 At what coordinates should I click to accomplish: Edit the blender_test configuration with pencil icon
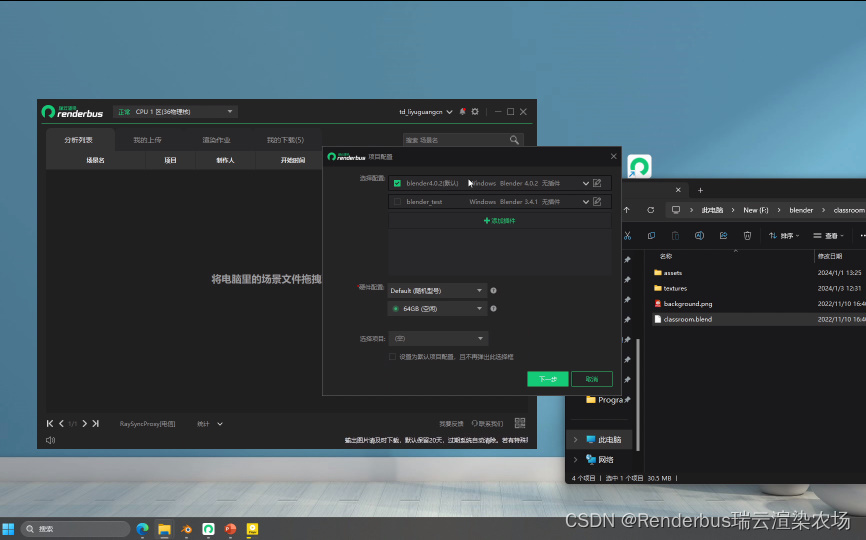coord(597,202)
